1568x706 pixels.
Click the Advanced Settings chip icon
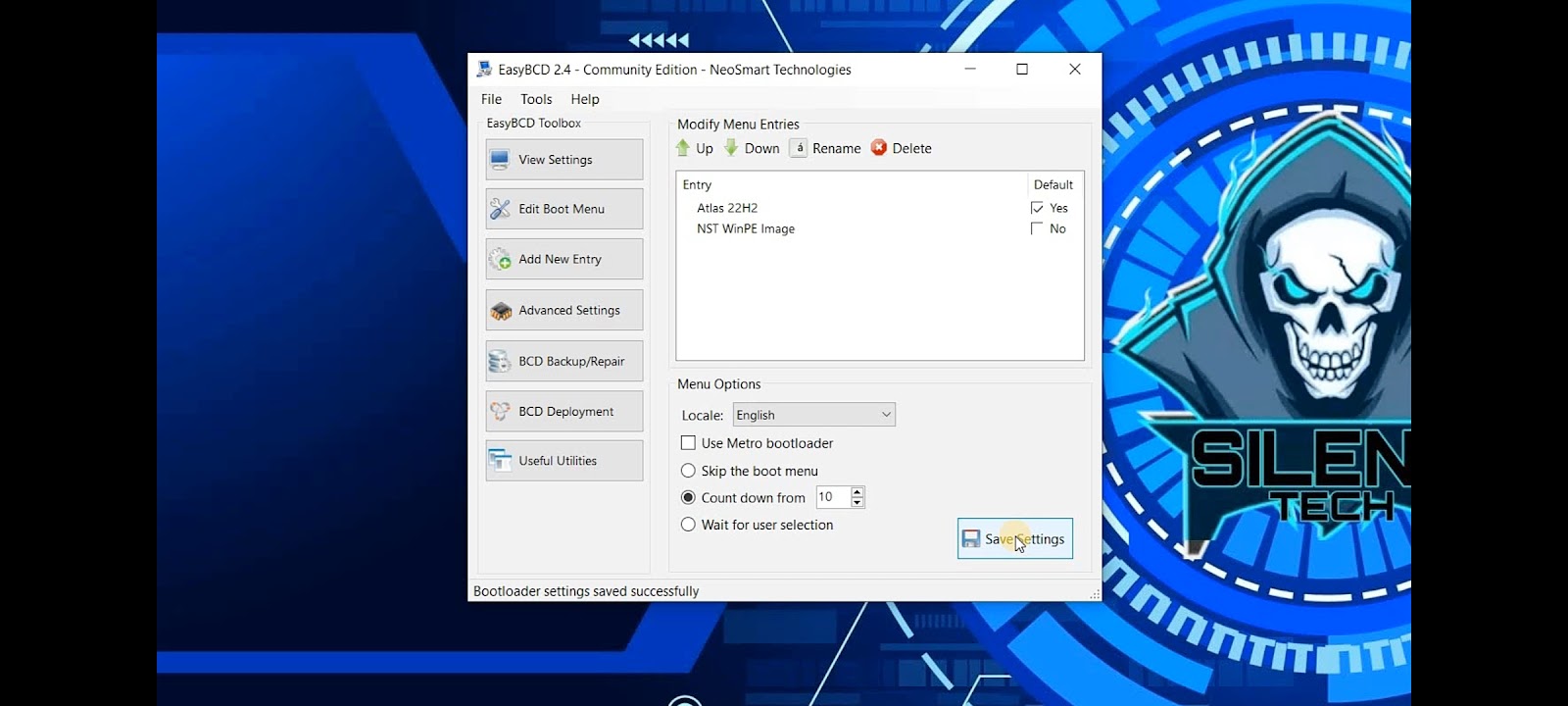pos(501,311)
